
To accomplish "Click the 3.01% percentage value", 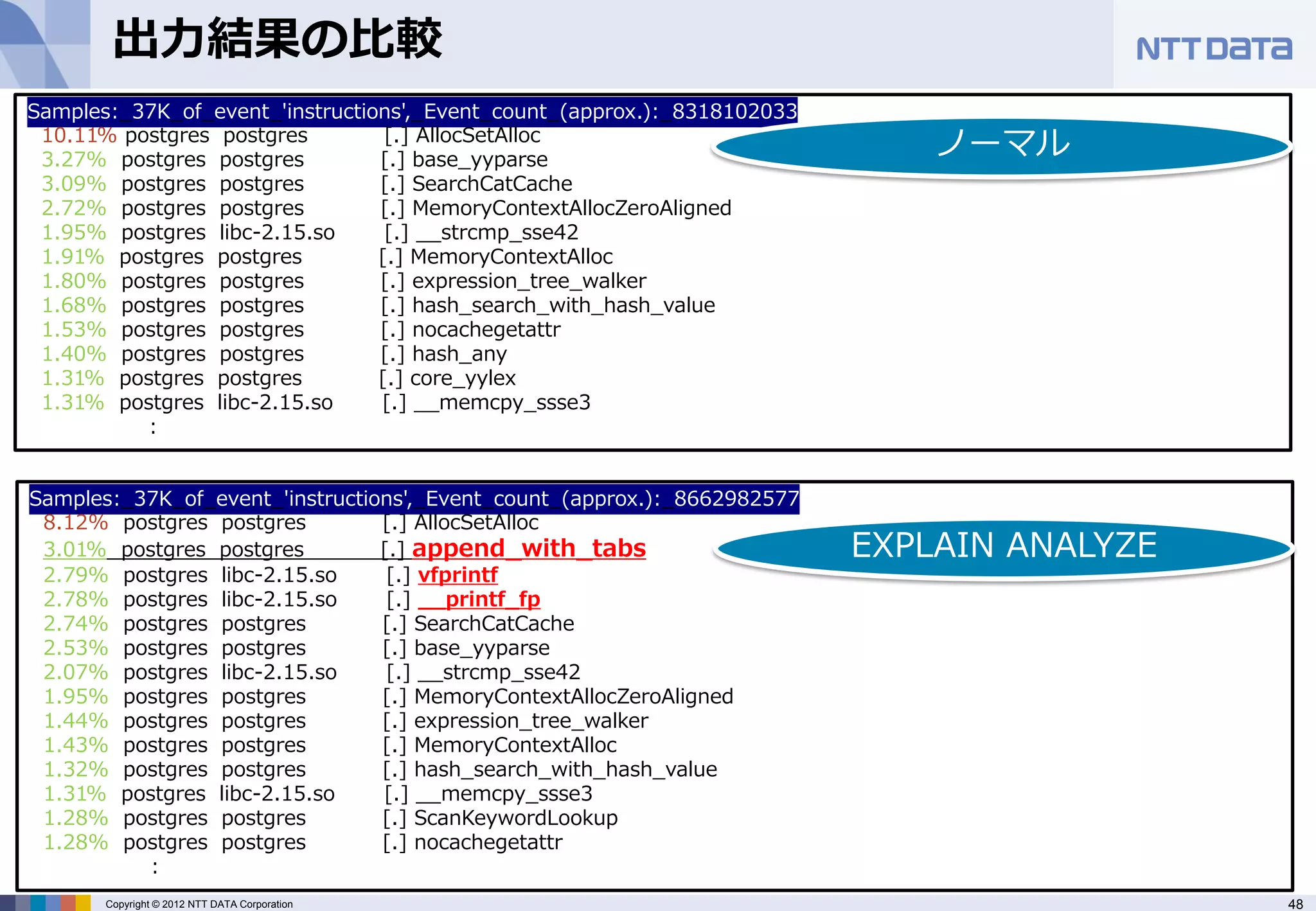I will pyautogui.click(x=75, y=549).
